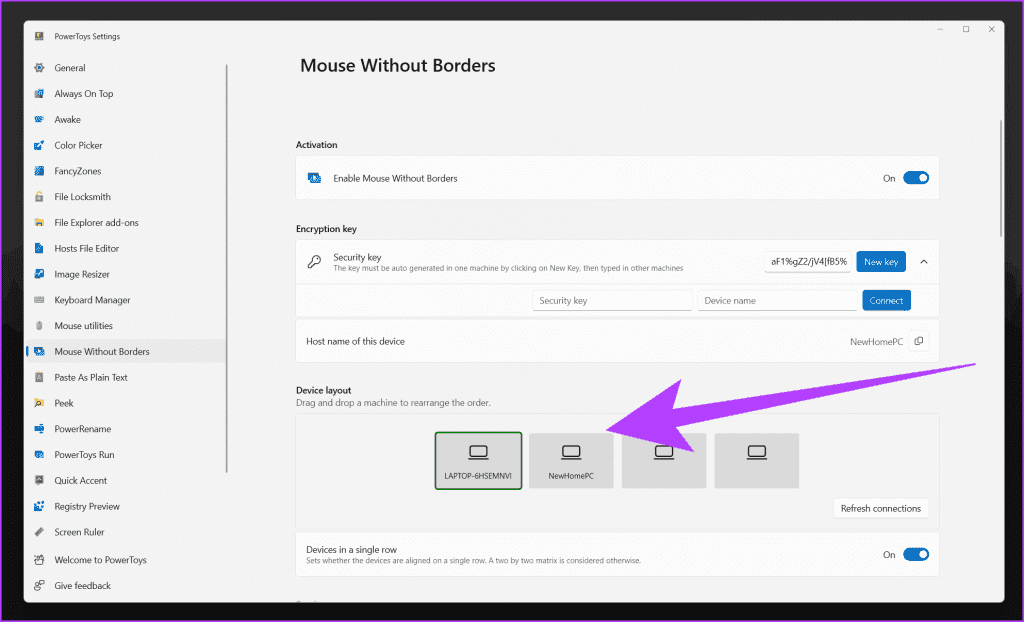Switch to the Screen Ruler page
The height and width of the screenshot is (622, 1024).
point(79,532)
